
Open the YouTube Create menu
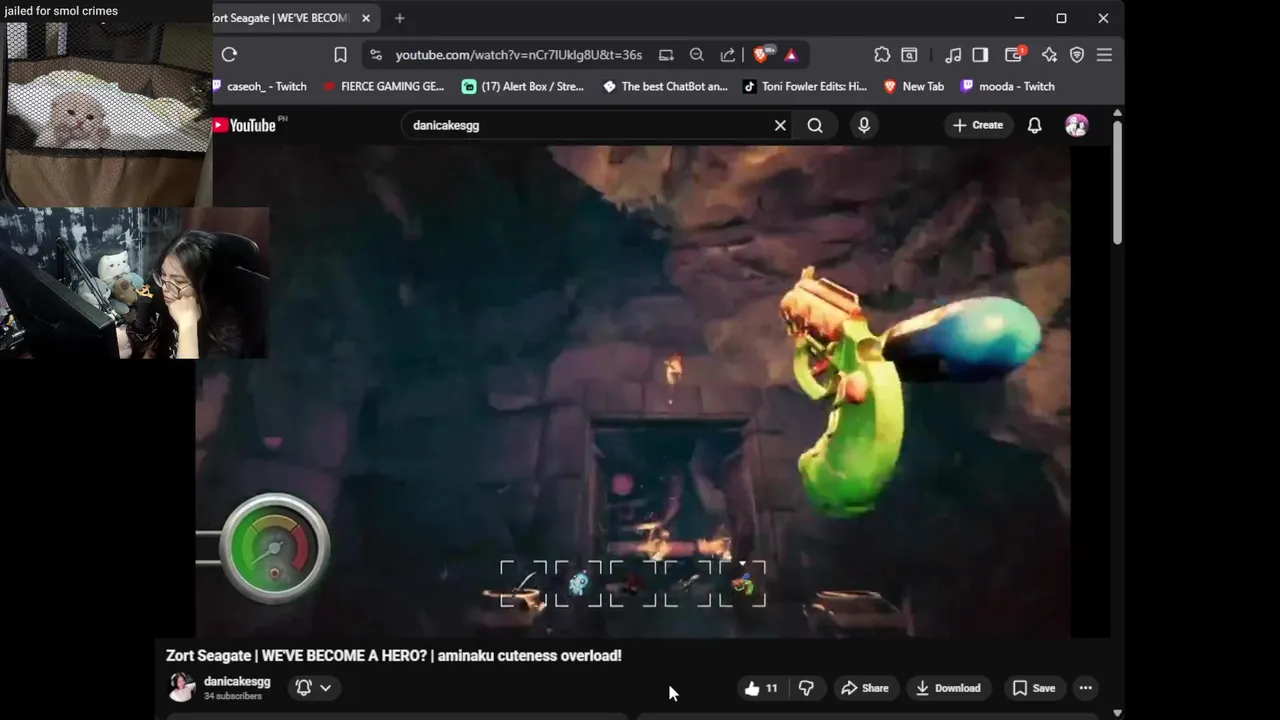tap(978, 125)
